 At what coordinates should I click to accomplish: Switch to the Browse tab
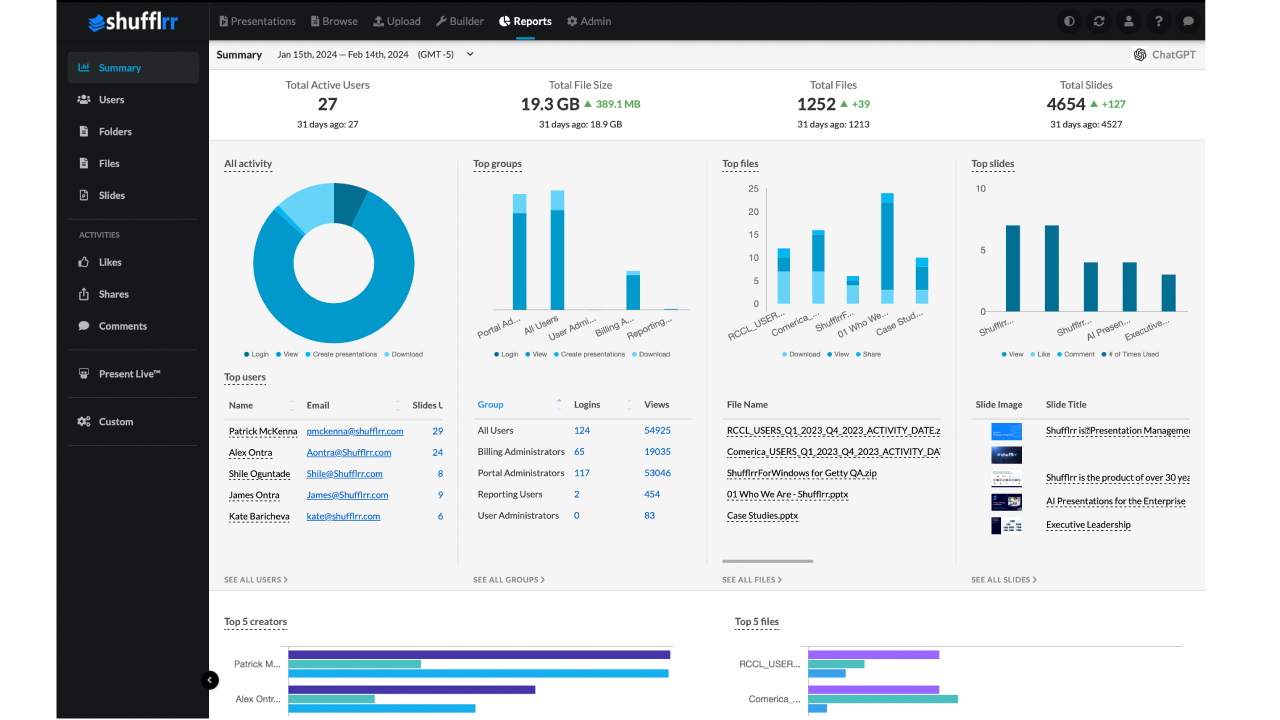click(334, 21)
